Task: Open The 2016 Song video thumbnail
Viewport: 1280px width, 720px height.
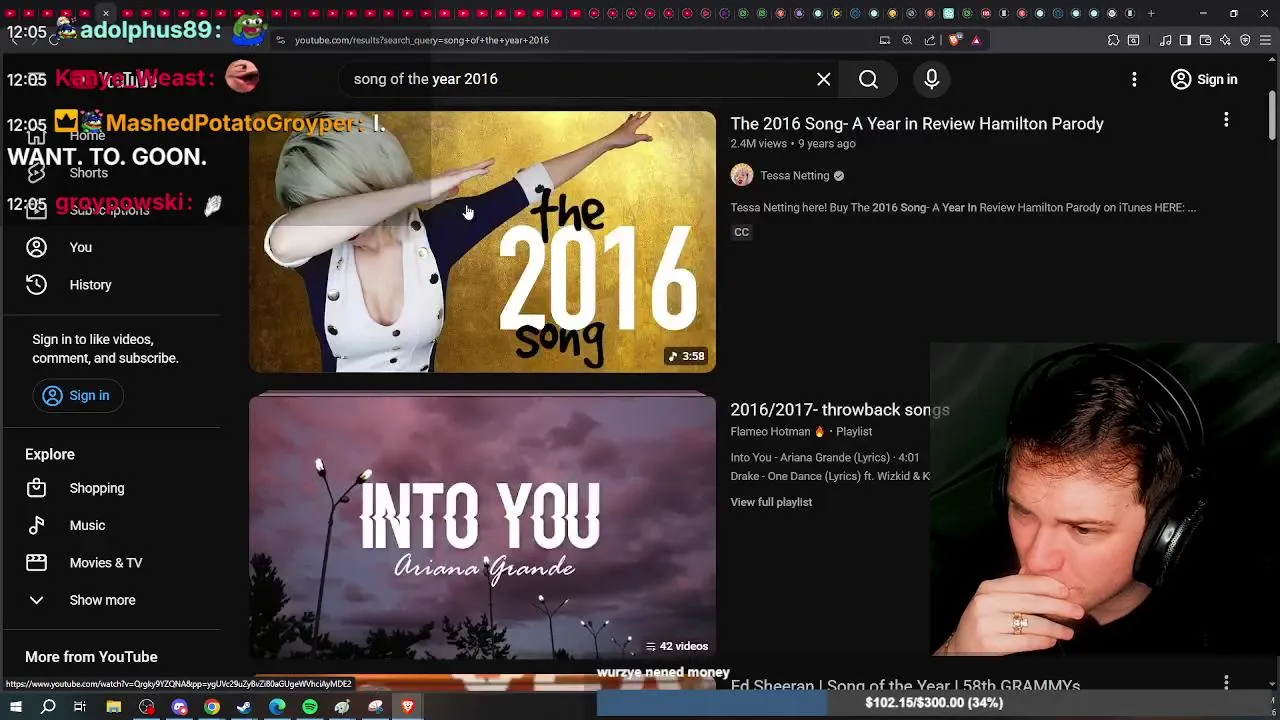Action: 482,242
